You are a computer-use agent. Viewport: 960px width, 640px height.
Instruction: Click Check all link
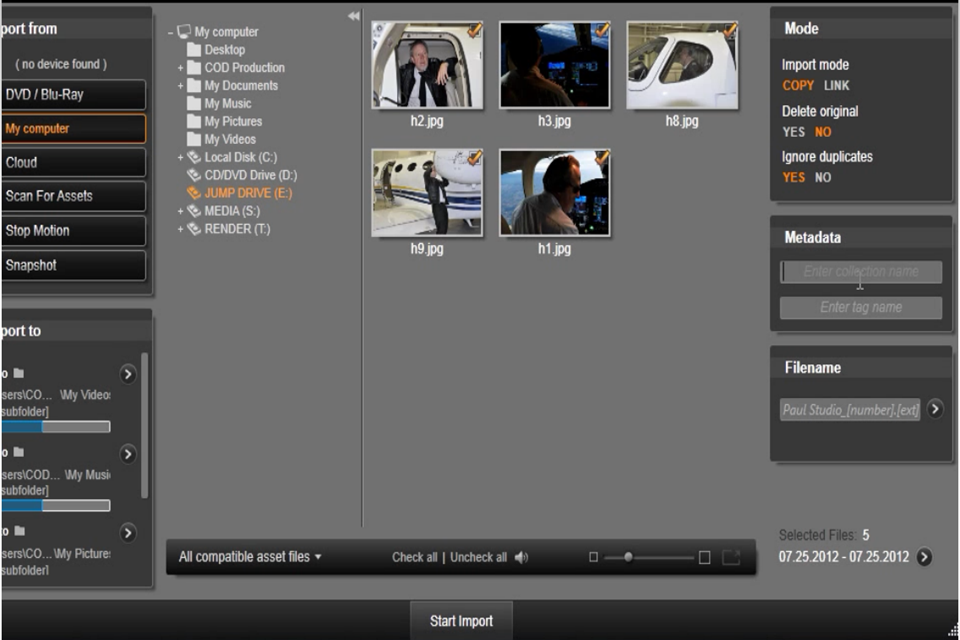coord(414,557)
